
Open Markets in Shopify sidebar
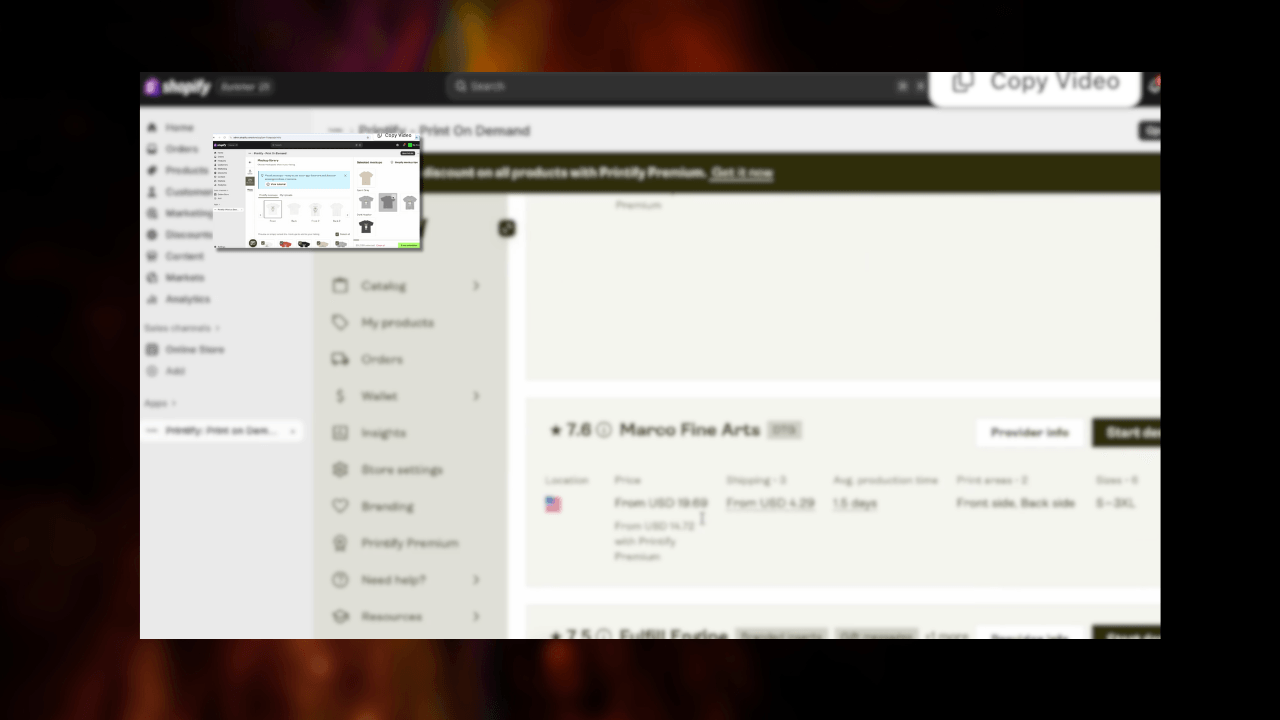pyautogui.click(x=184, y=277)
